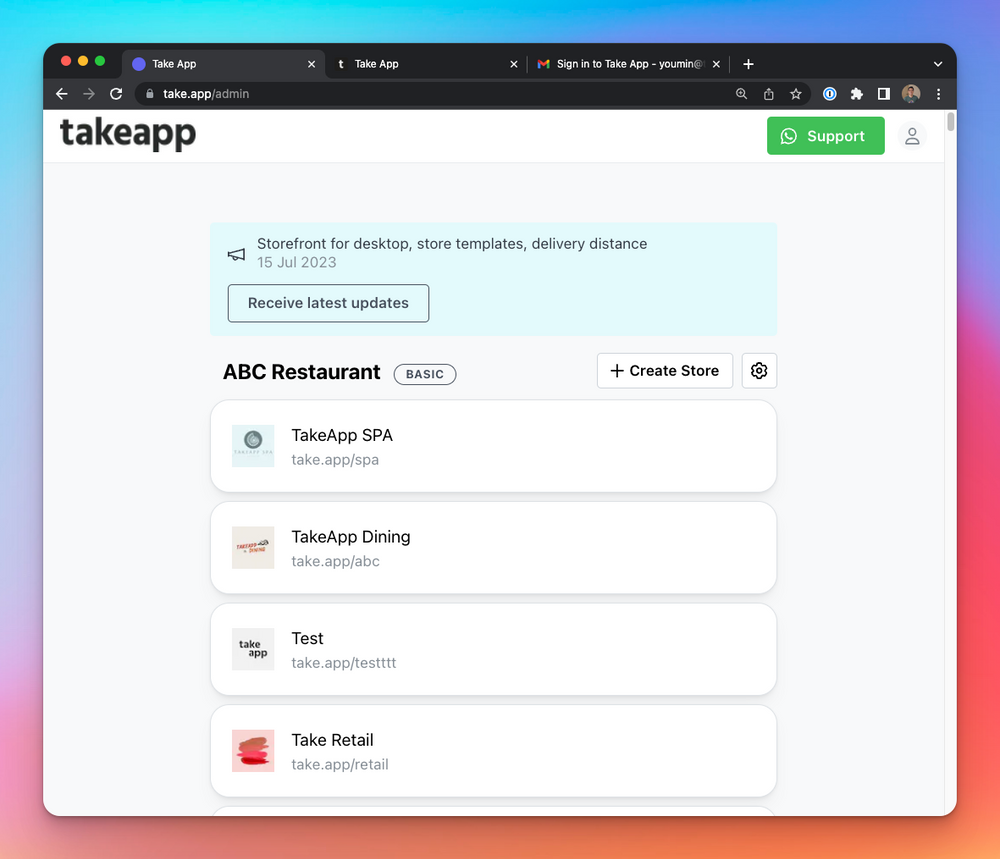Click the Test store logo thumbnail
This screenshot has height=859, width=1000.
[x=253, y=649]
